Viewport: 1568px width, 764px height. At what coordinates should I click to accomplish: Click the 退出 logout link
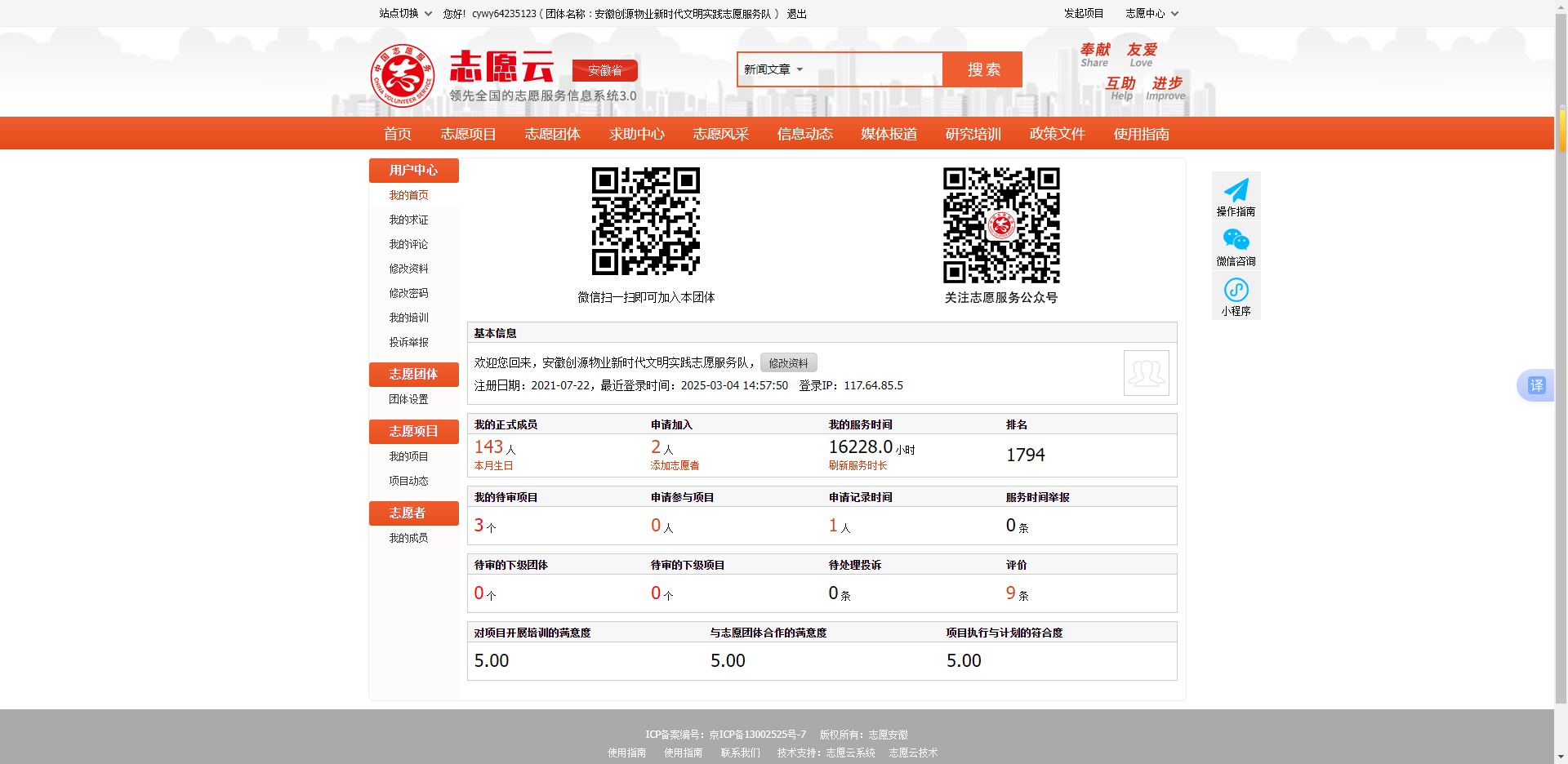tap(796, 14)
